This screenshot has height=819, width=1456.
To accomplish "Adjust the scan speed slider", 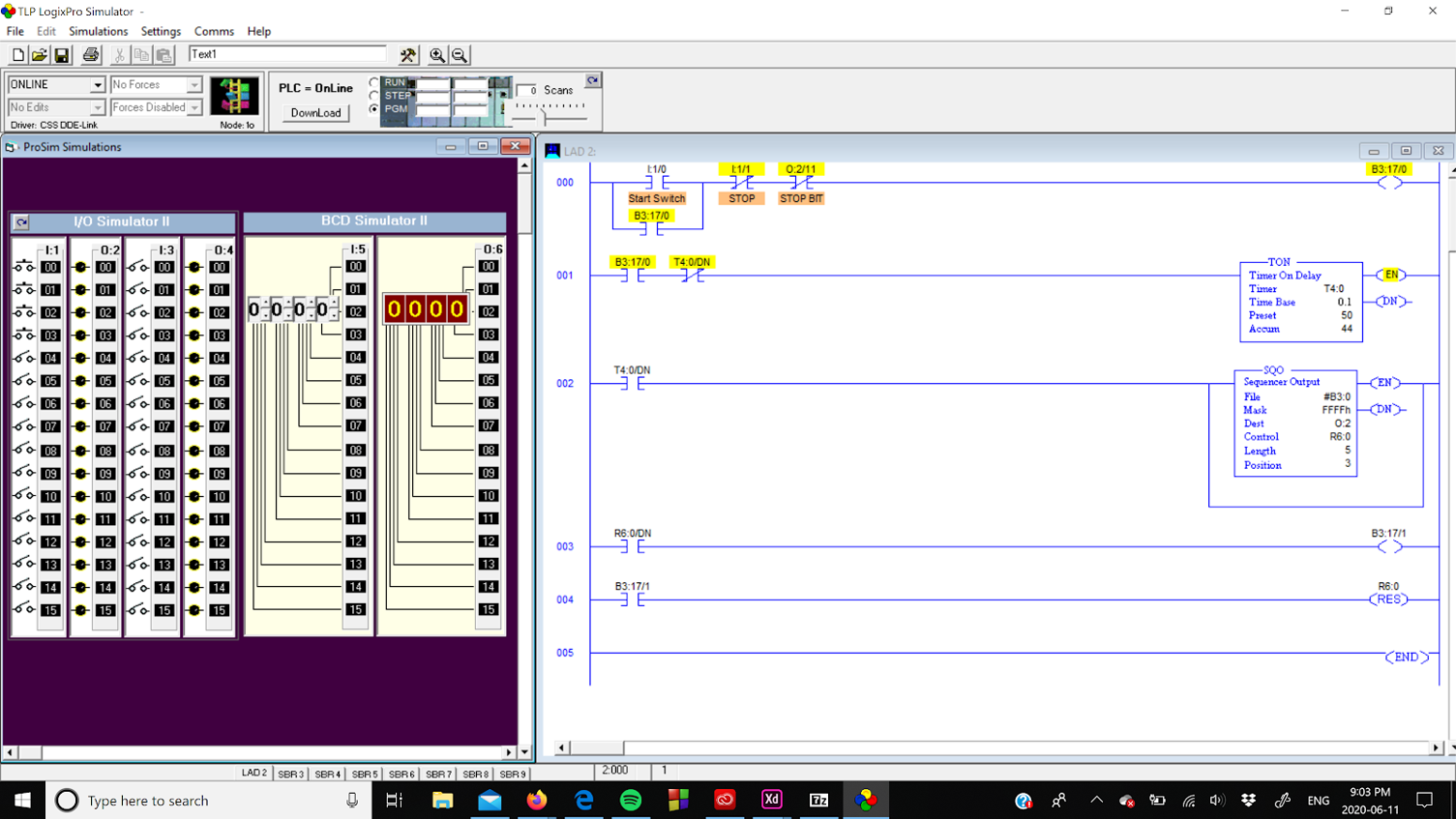I will [545, 117].
